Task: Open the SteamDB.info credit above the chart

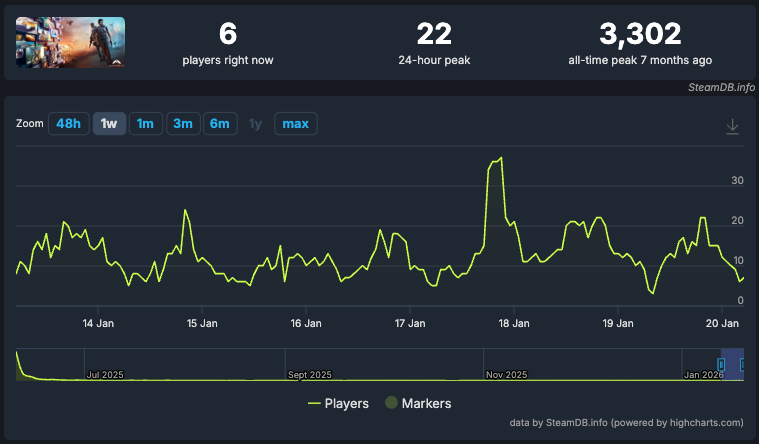Action: point(721,88)
